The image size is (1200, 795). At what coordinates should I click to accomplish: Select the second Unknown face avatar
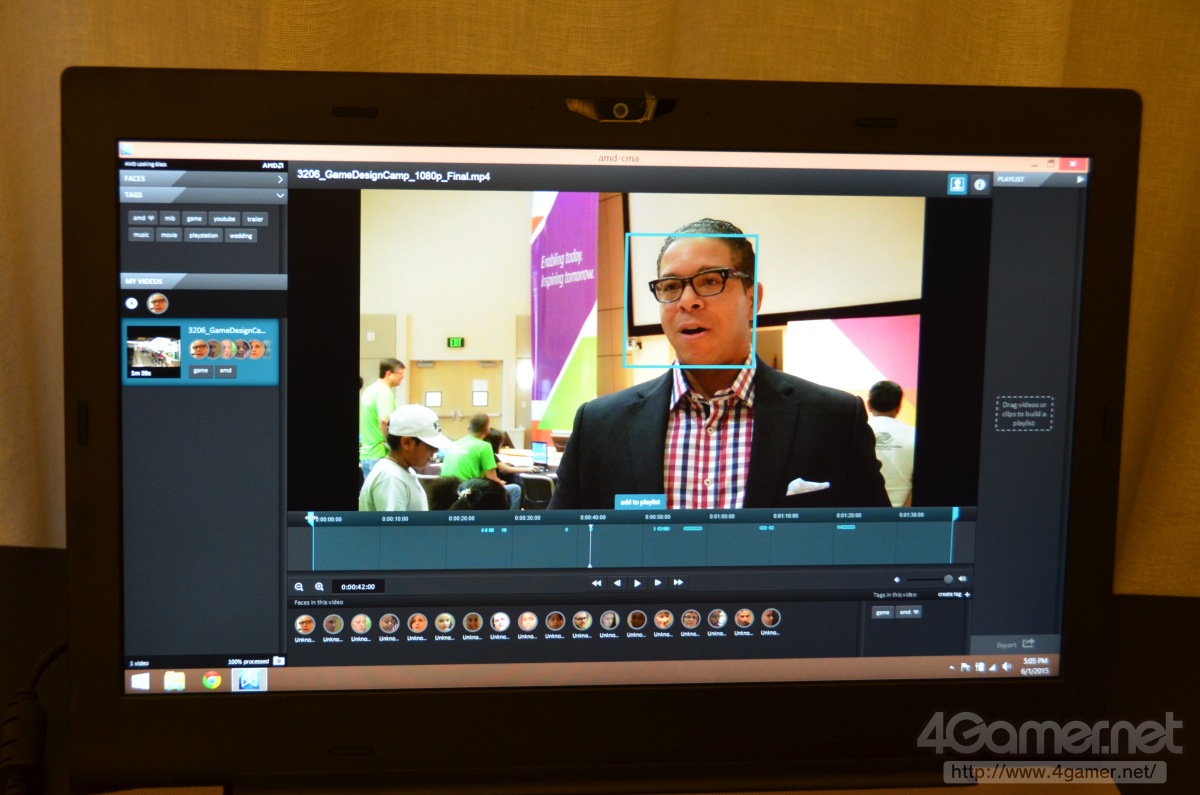(x=333, y=623)
